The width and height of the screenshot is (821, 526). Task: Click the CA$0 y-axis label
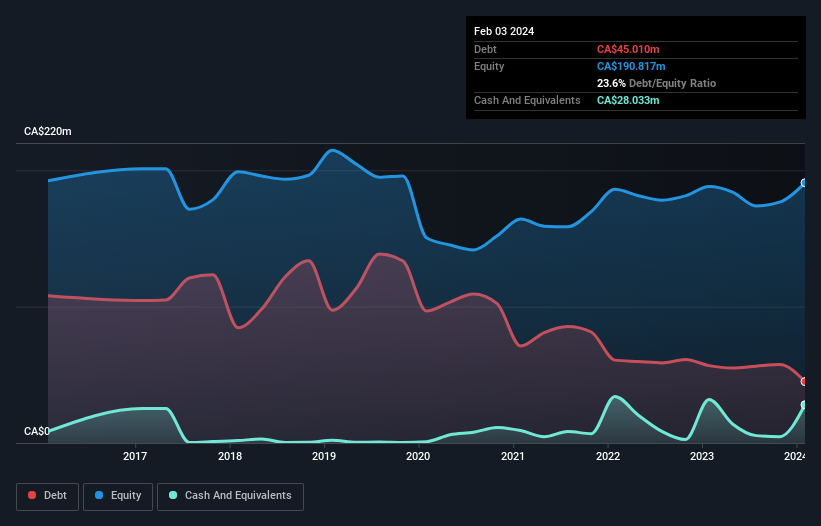pyautogui.click(x=37, y=431)
